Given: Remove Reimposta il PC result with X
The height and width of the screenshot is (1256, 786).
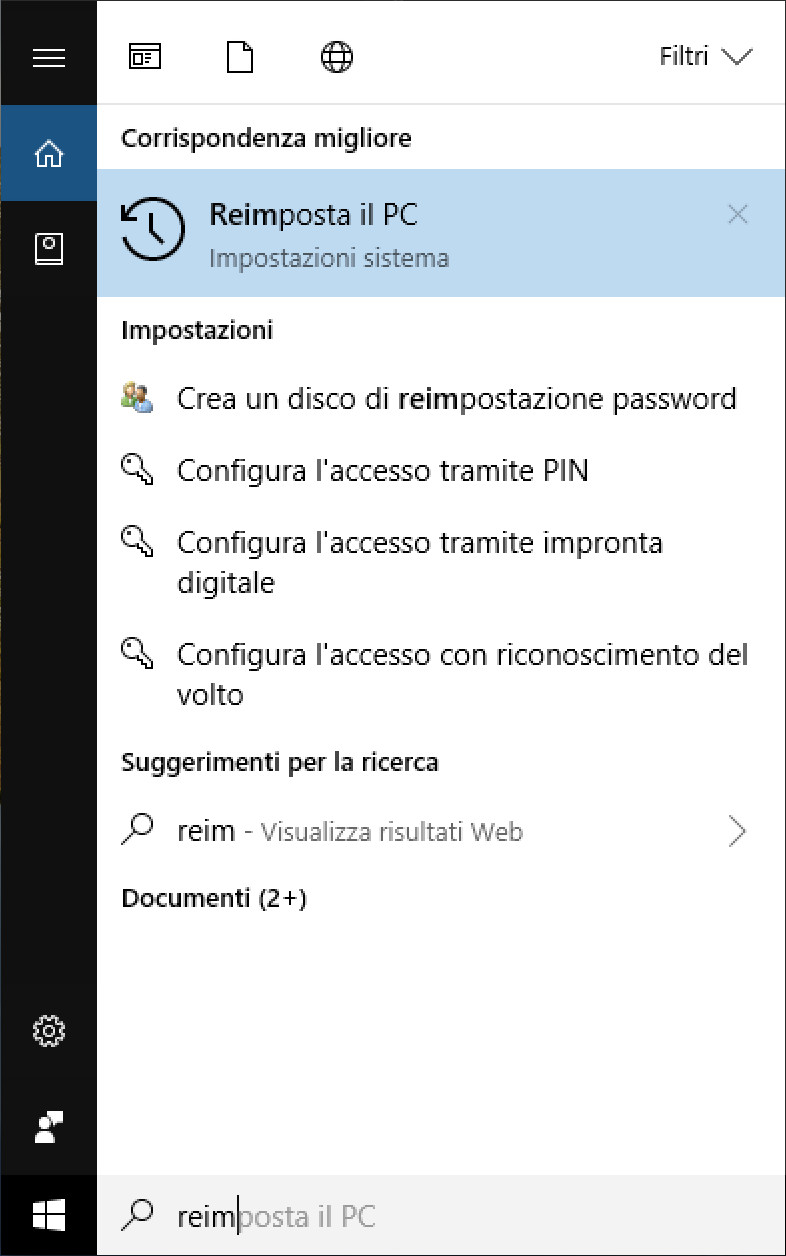Looking at the screenshot, I should (737, 214).
